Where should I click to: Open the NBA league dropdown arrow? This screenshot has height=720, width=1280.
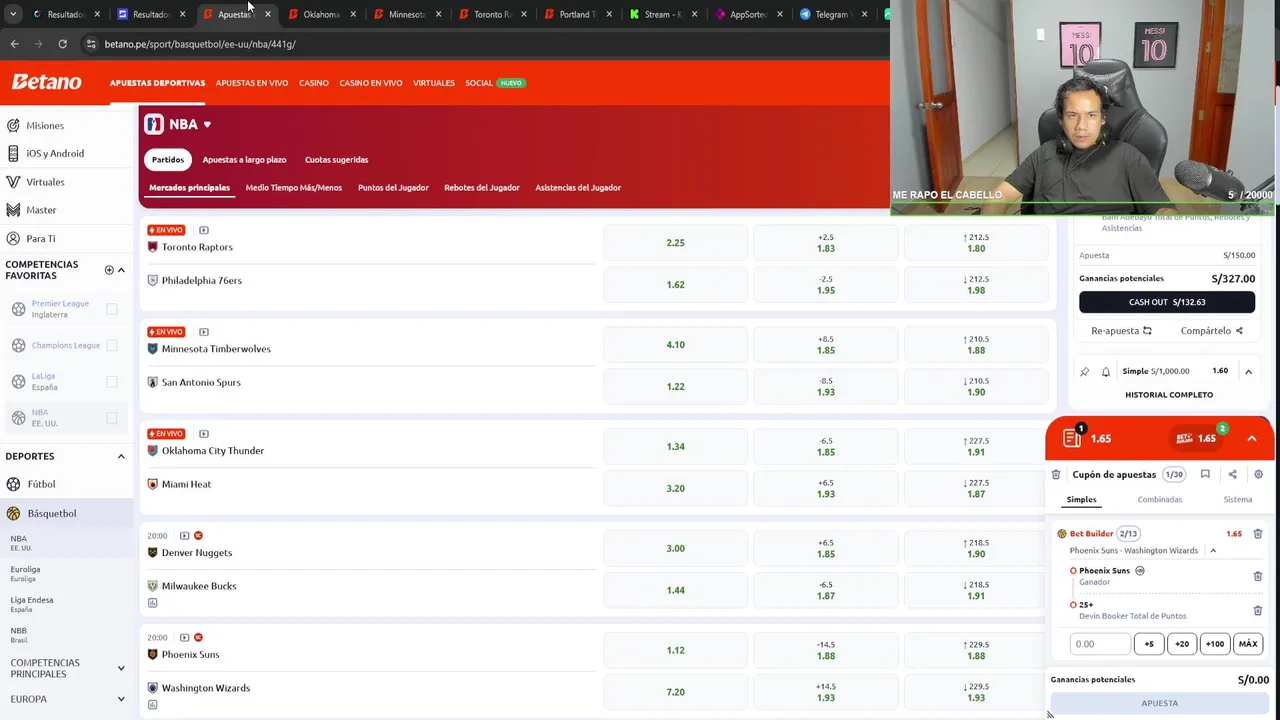[207, 125]
